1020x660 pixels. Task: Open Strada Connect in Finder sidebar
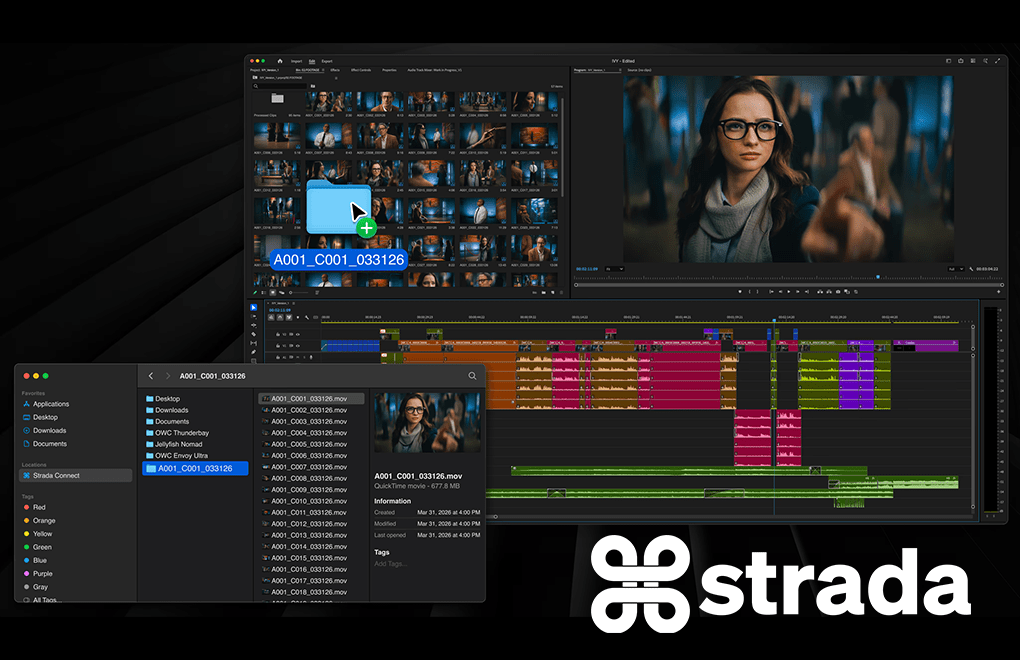(56, 475)
